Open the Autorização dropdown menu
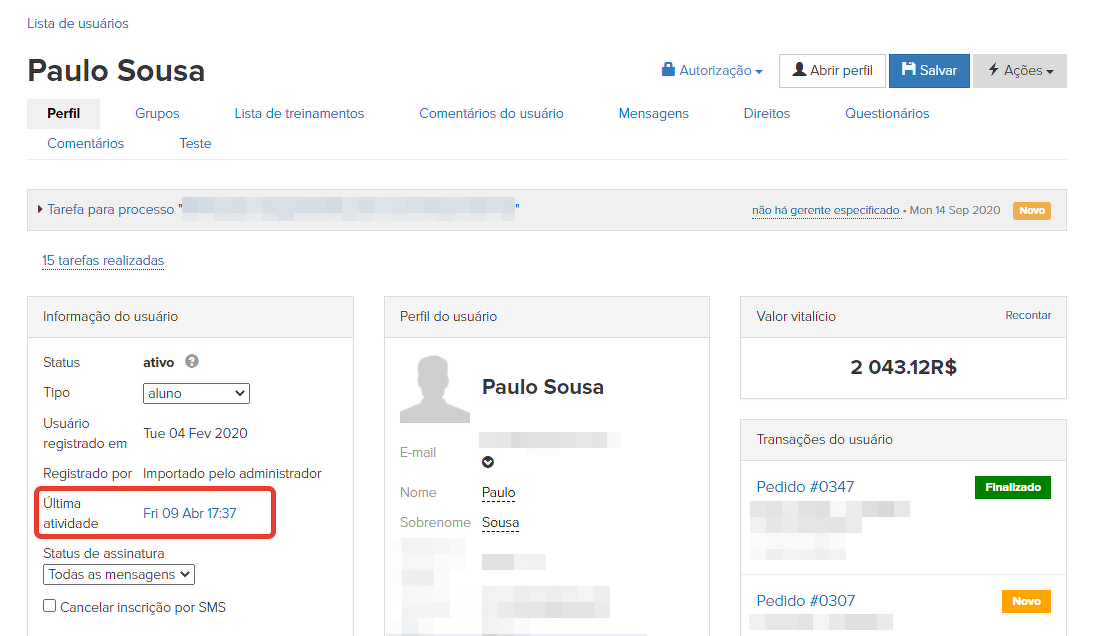1097x636 pixels. pos(712,71)
